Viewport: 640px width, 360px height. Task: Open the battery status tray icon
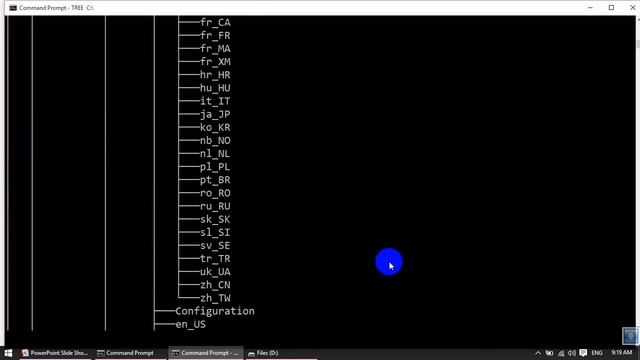point(549,353)
